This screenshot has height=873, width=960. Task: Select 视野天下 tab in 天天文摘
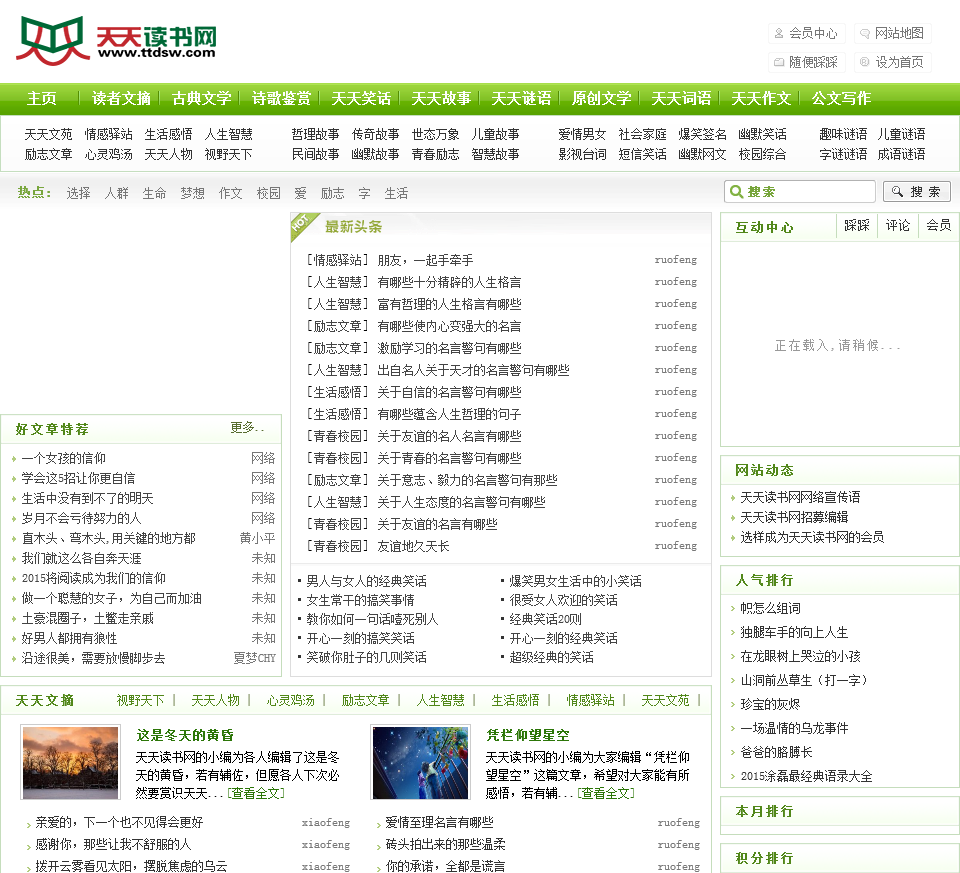point(140,700)
